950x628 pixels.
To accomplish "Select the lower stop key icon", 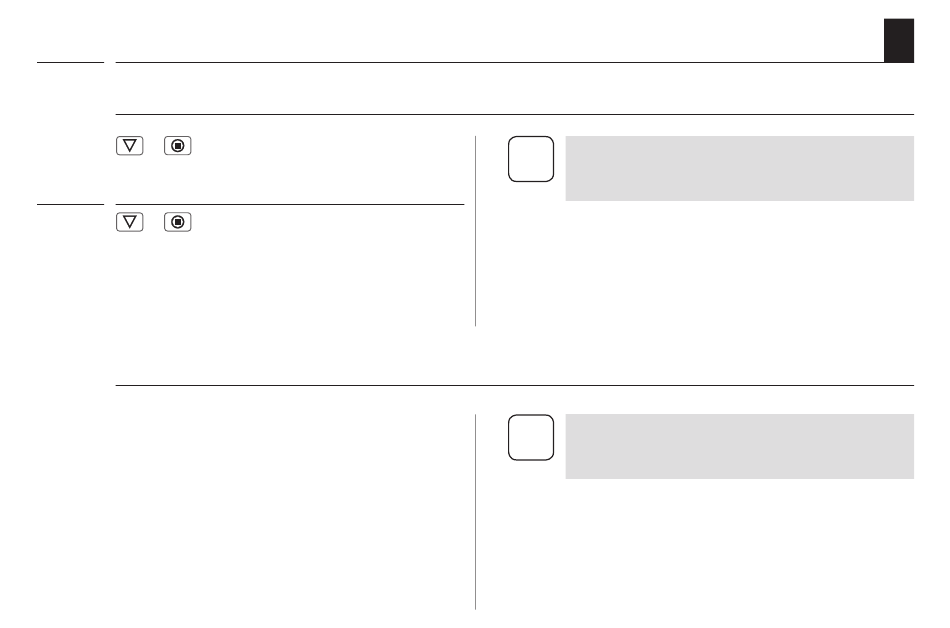I will [178, 222].
